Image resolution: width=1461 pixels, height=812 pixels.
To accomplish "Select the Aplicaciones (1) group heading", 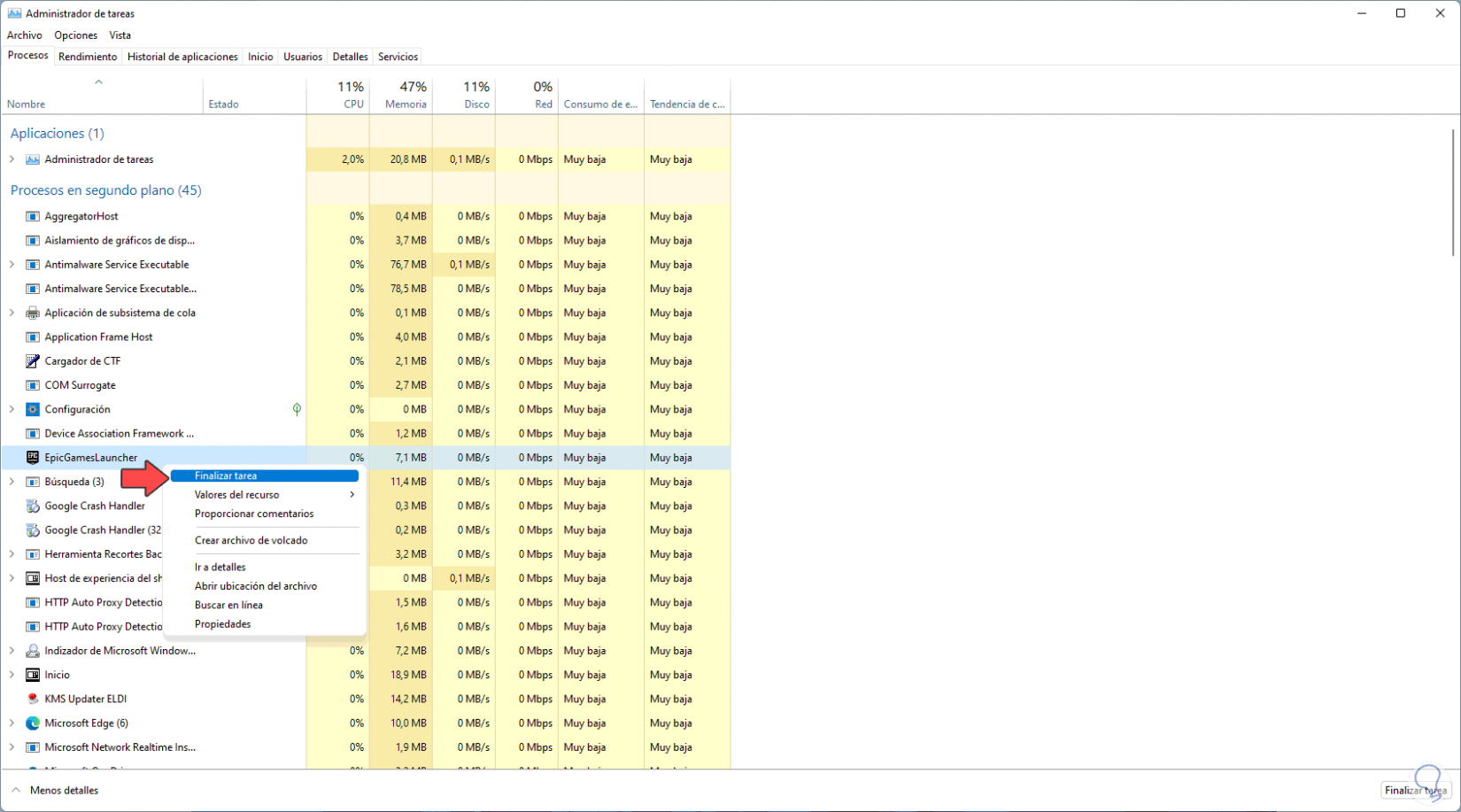I will (x=57, y=133).
